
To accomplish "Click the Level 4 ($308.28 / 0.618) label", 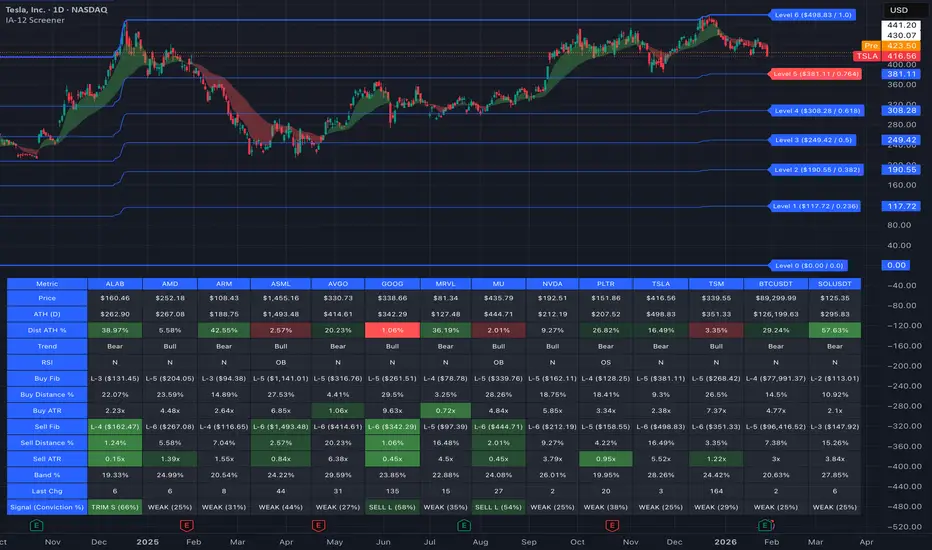I will point(817,111).
